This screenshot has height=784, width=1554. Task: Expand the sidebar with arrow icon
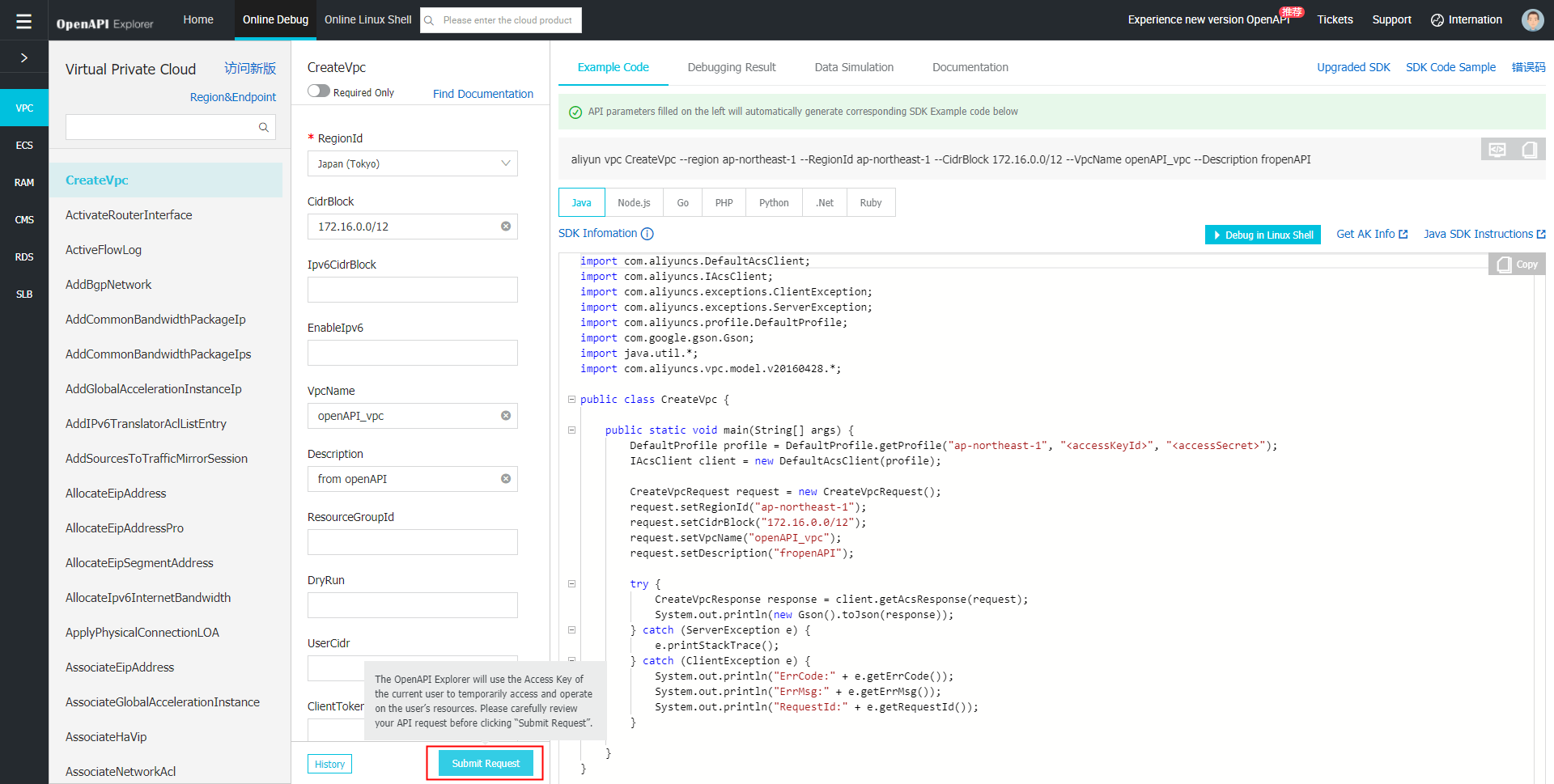click(x=24, y=57)
